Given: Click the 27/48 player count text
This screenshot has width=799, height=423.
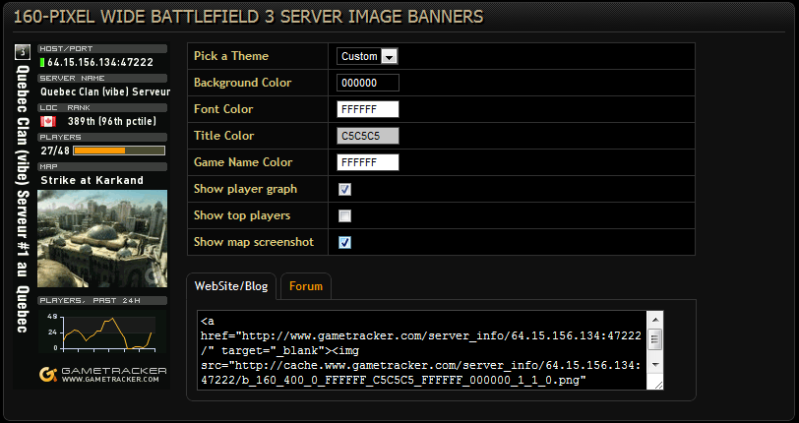Looking at the screenshot, I should tap(55, 151).
